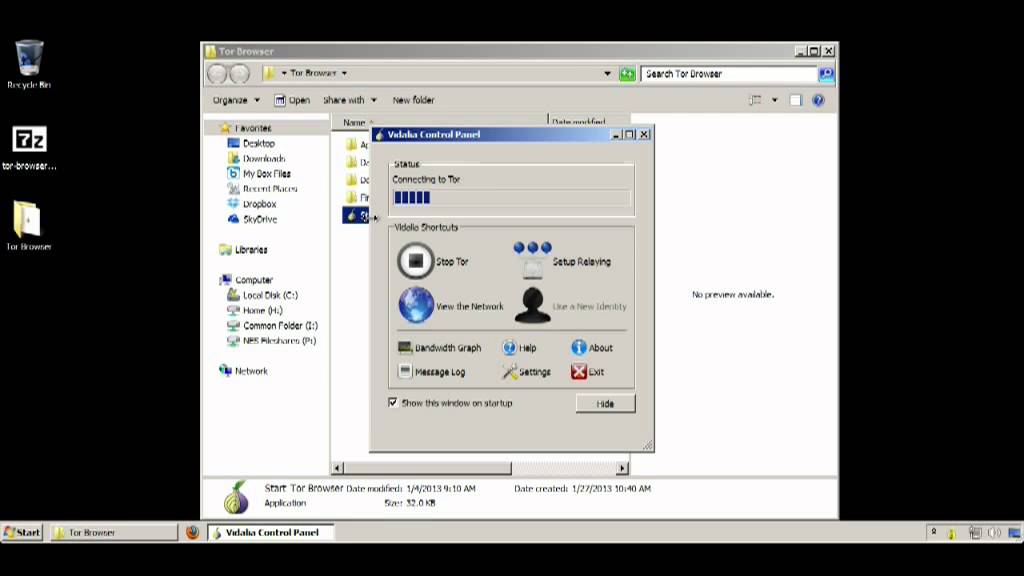Image resolution: width=1024 pixels, height=576 pixels.
Task: Click Exit in Vidalia
Action: [587, 372]
